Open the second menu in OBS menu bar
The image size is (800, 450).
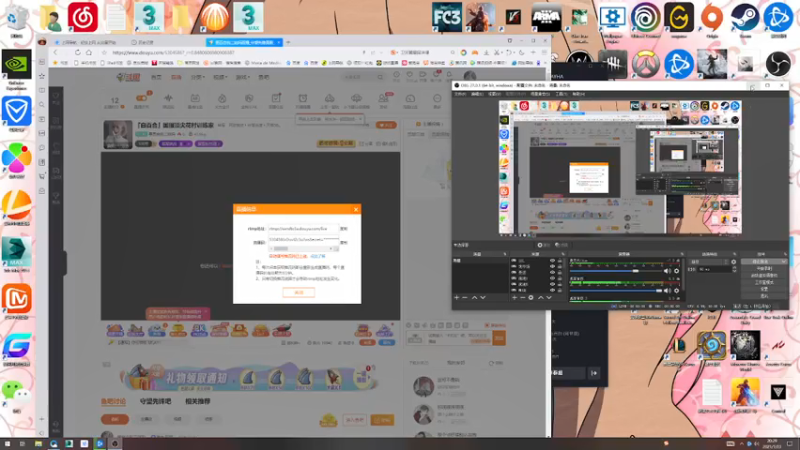point(477,94)
